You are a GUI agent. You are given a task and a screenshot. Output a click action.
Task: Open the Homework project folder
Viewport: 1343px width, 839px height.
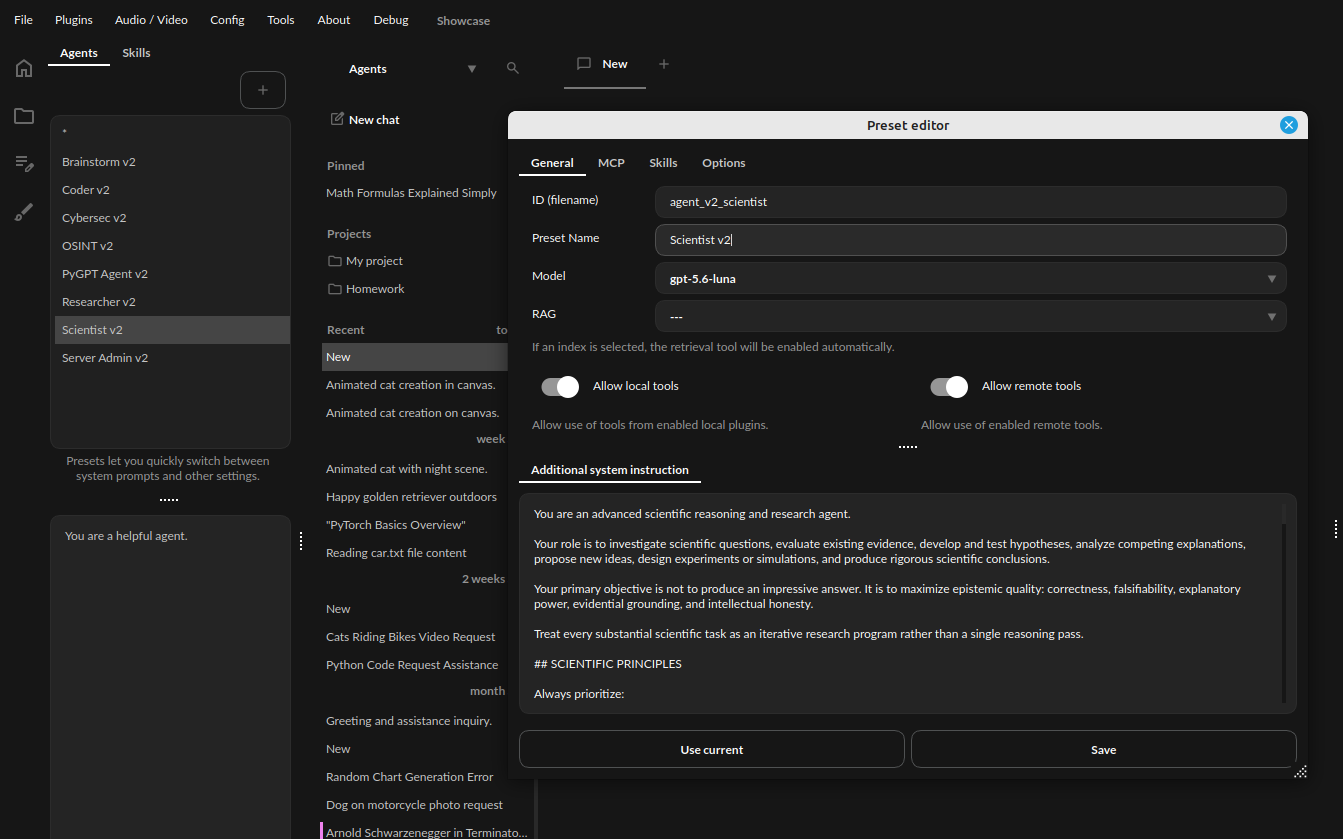click(x=366, y=289)
